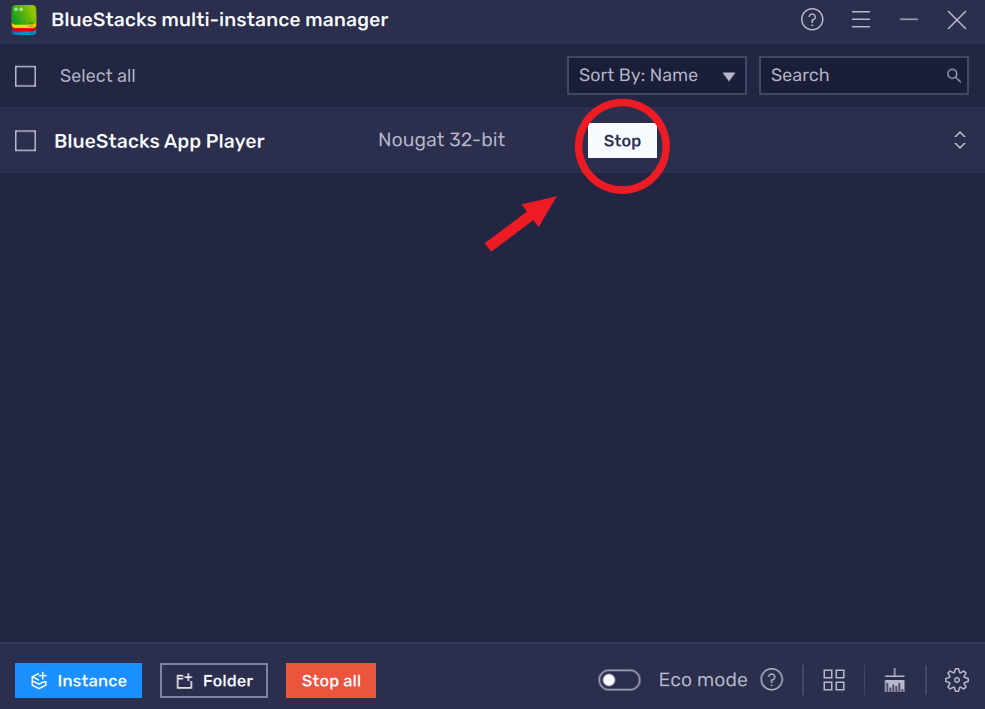
Task: Click the search magnifier icon
Action: [x=953, y=76]
